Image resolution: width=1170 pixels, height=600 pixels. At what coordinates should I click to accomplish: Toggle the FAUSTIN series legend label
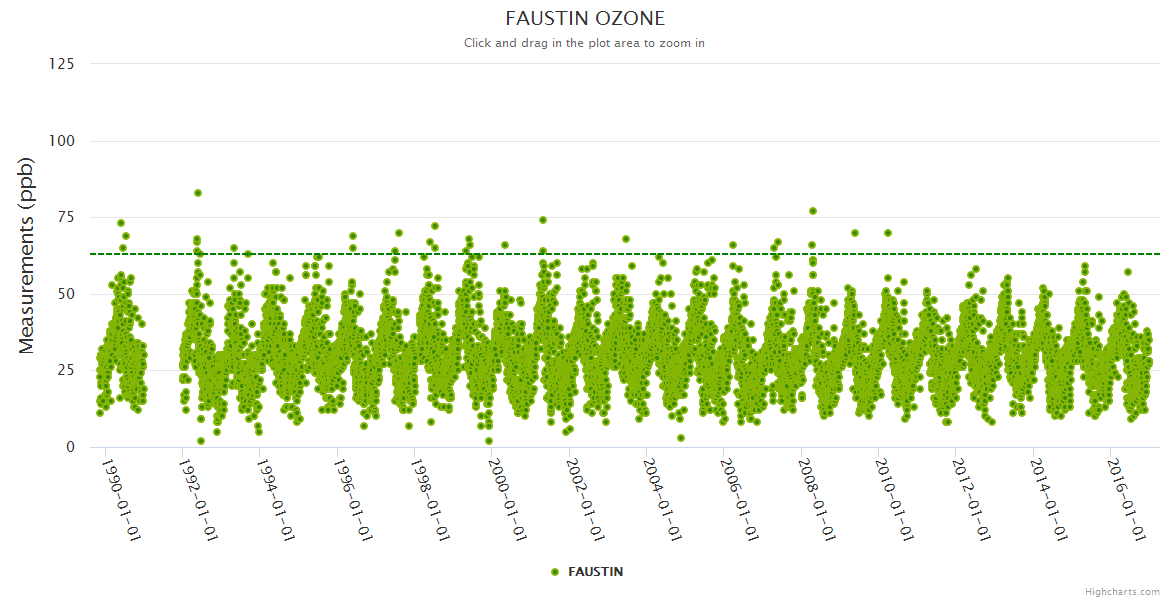(595, 572)
